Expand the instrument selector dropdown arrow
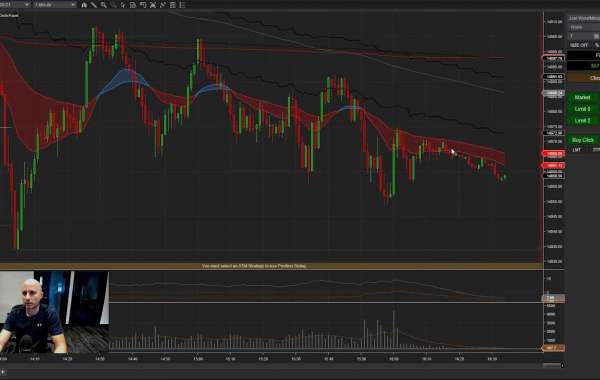 27,5
